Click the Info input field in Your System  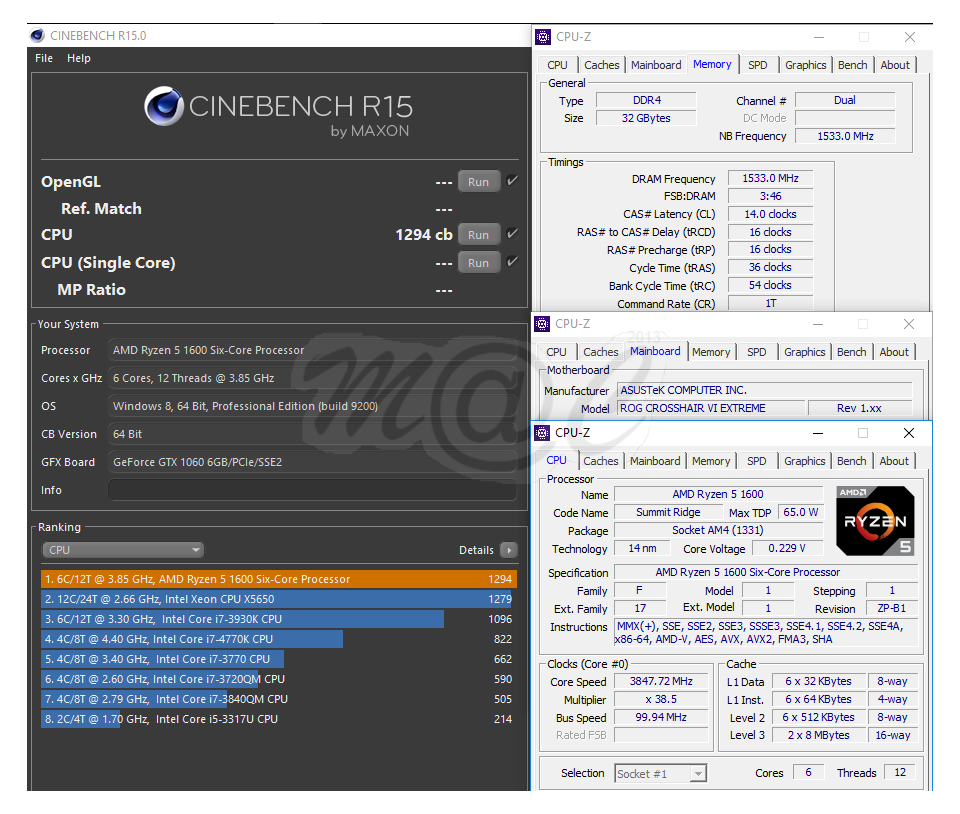tap(312, 490)
